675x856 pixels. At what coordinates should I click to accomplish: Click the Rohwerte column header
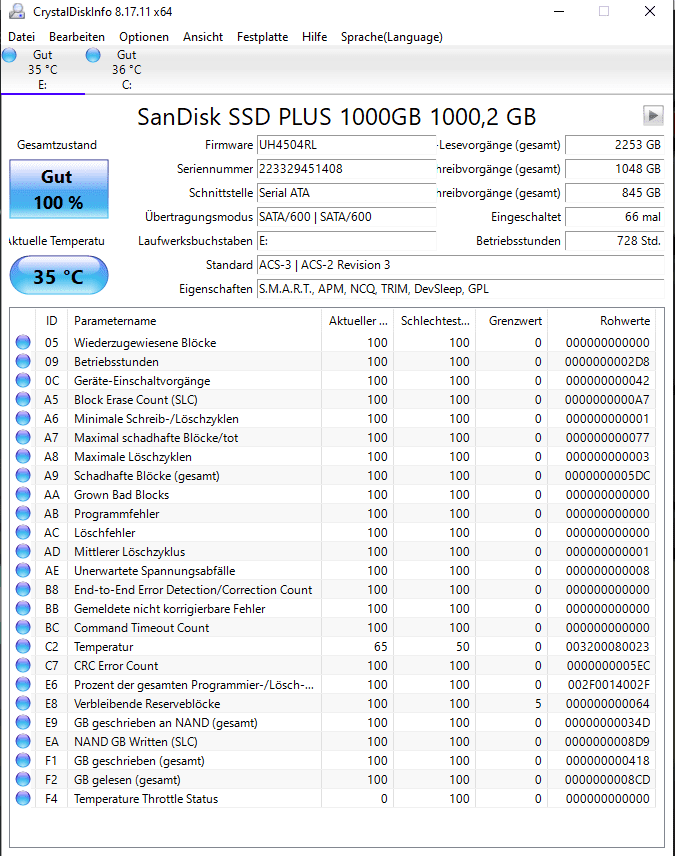(x=602, y=321)
